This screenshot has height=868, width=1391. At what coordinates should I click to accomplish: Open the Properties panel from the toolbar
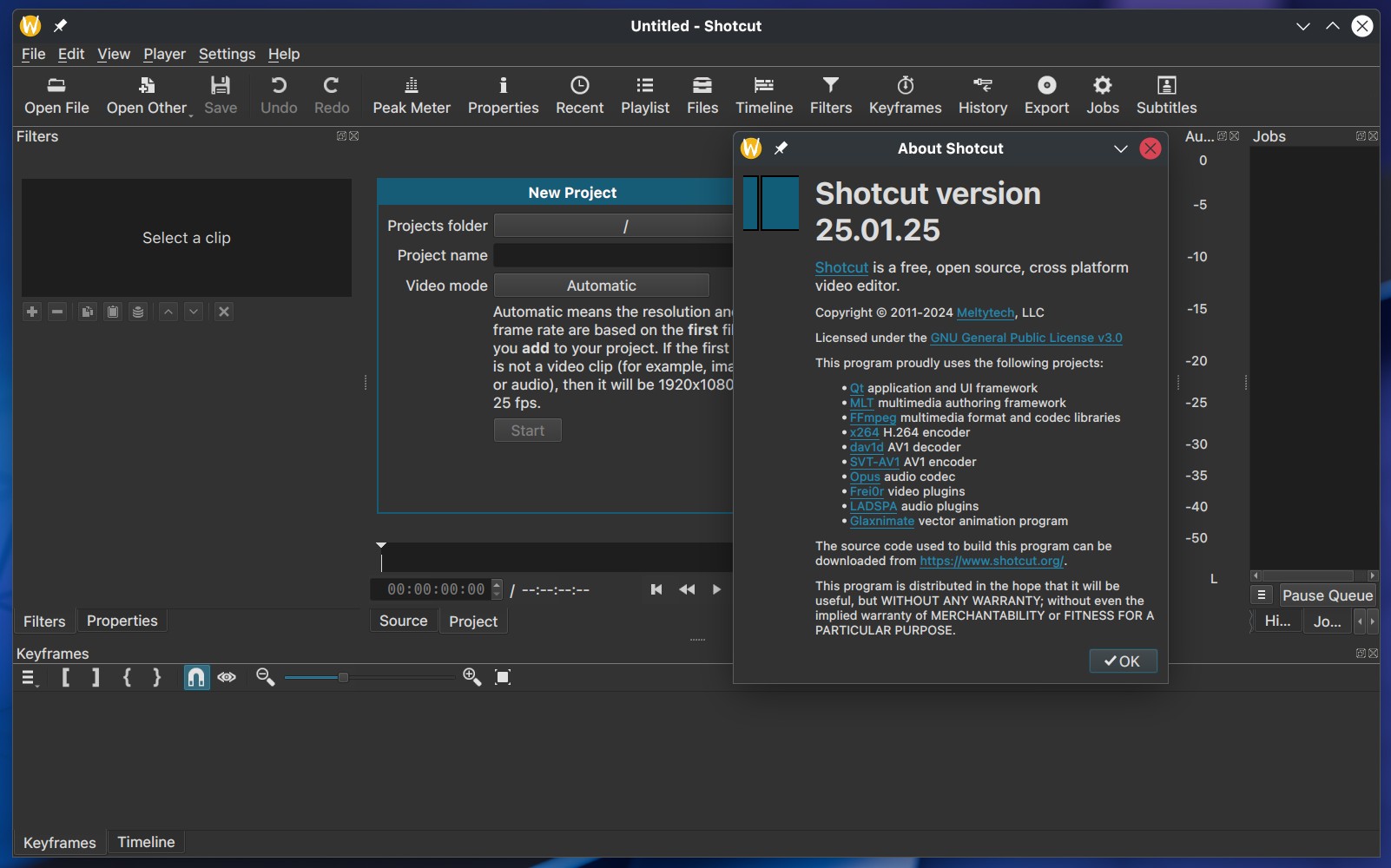(504, 95)
